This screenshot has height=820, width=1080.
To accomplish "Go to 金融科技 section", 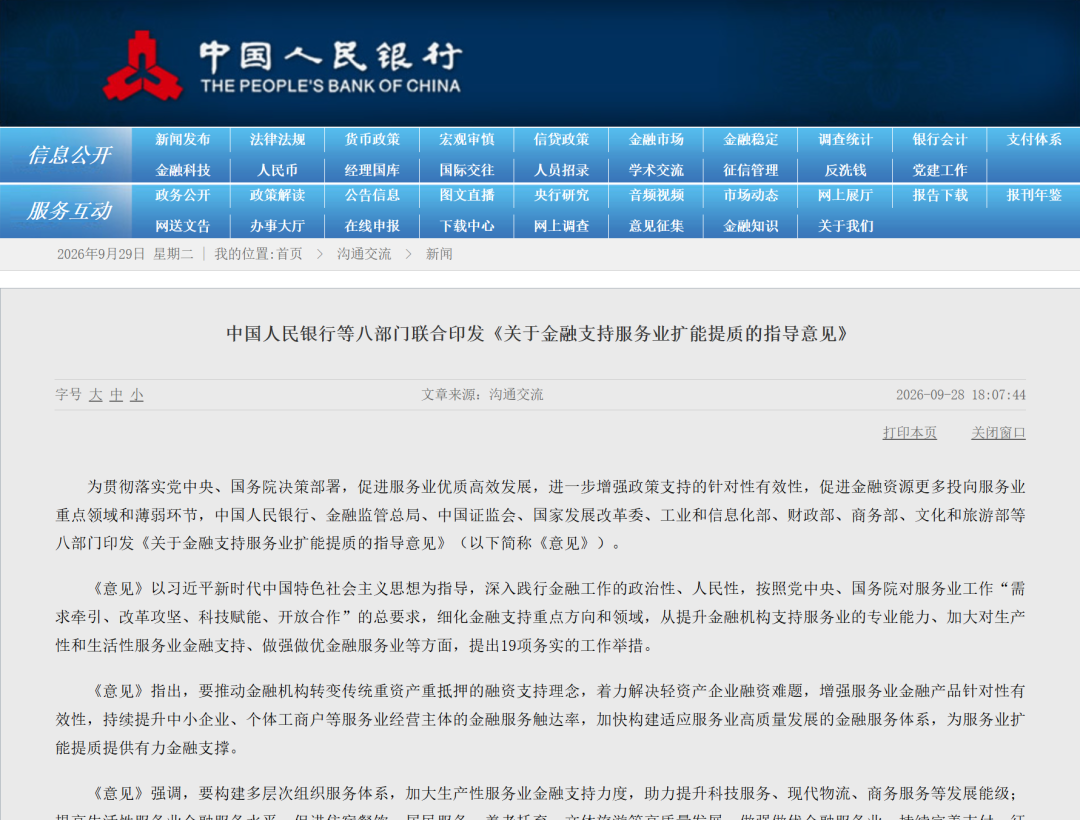I will [x=183, y=170].
